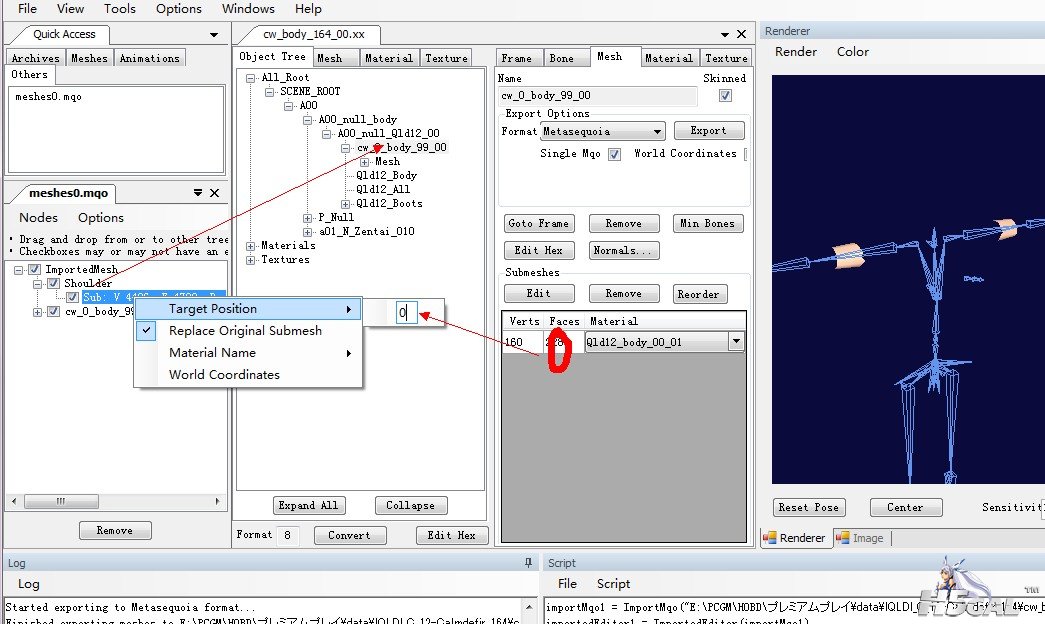Collapse the A00_null_body tree node
This screenshot has height=624, width=1045.
click(x=308, y=120)
